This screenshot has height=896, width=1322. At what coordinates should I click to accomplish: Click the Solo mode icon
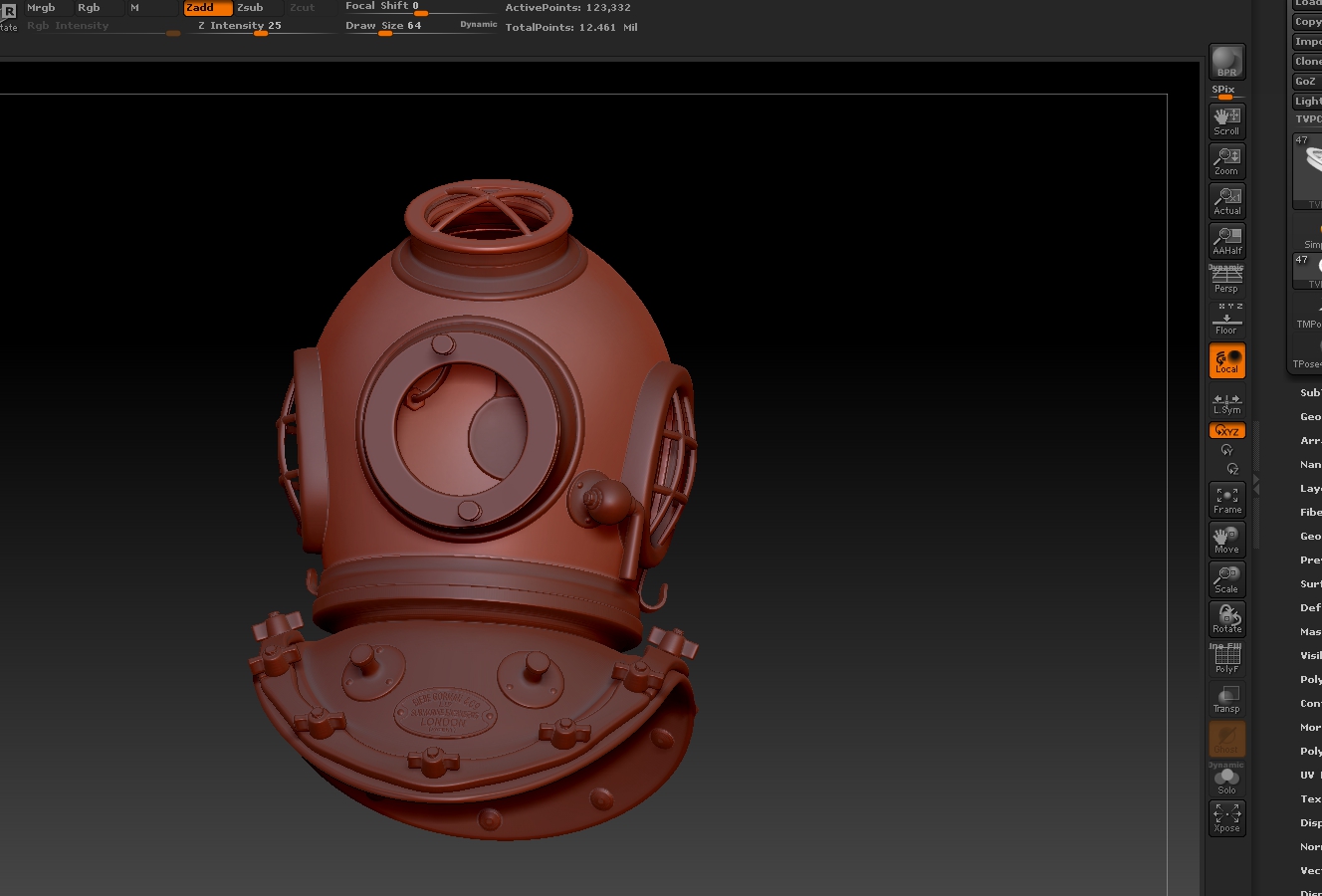point(1226,779)
